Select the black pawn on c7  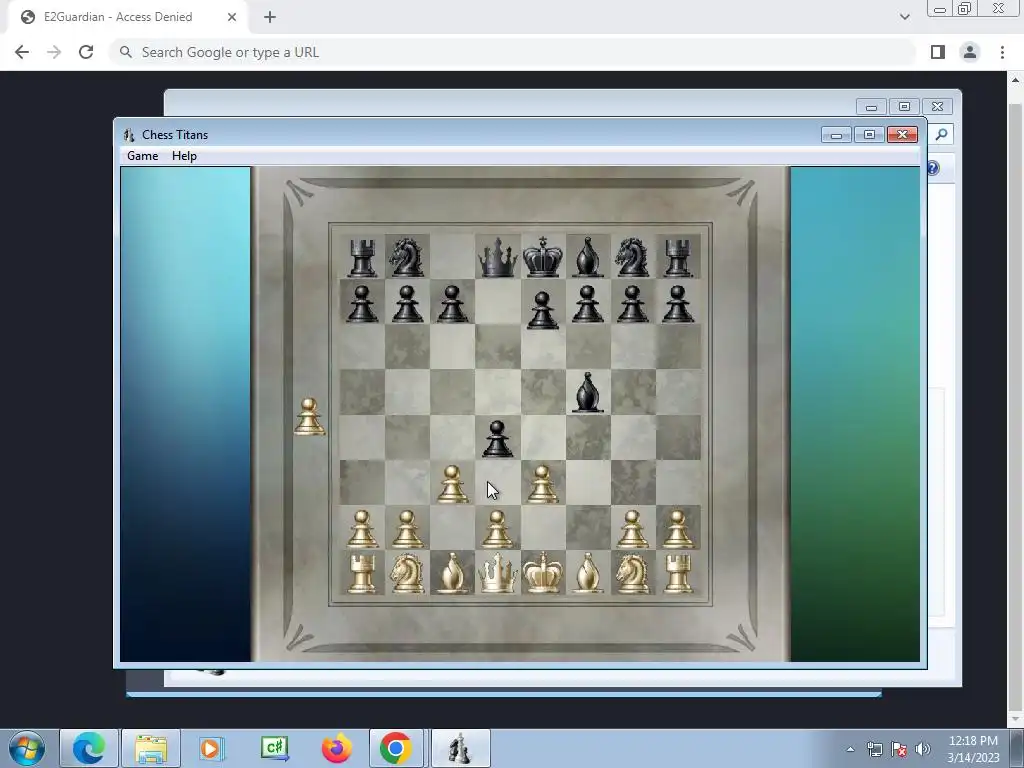click(x=452, y=304)
